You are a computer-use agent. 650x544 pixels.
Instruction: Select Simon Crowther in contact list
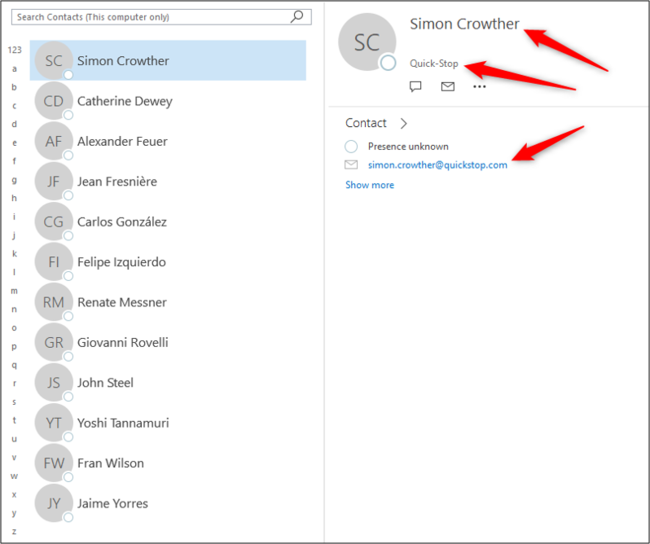coord(168,61)
